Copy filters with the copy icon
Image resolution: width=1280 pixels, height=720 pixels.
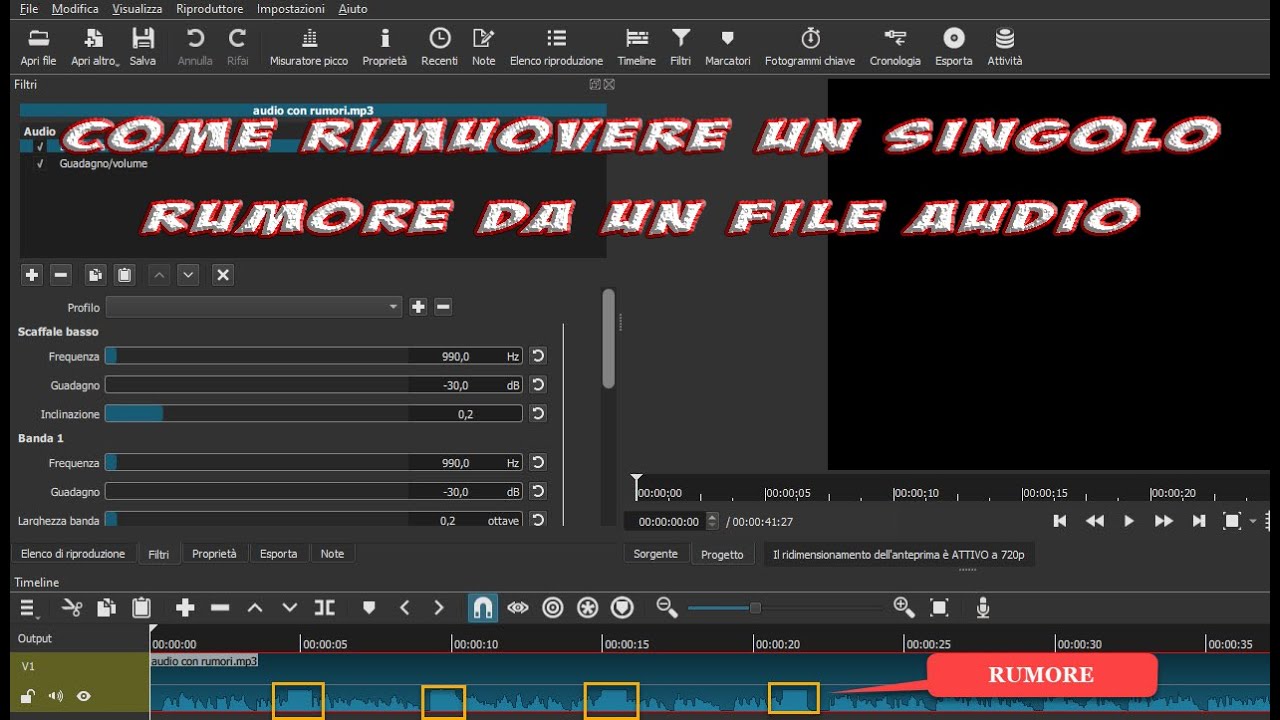pos(95,275)
